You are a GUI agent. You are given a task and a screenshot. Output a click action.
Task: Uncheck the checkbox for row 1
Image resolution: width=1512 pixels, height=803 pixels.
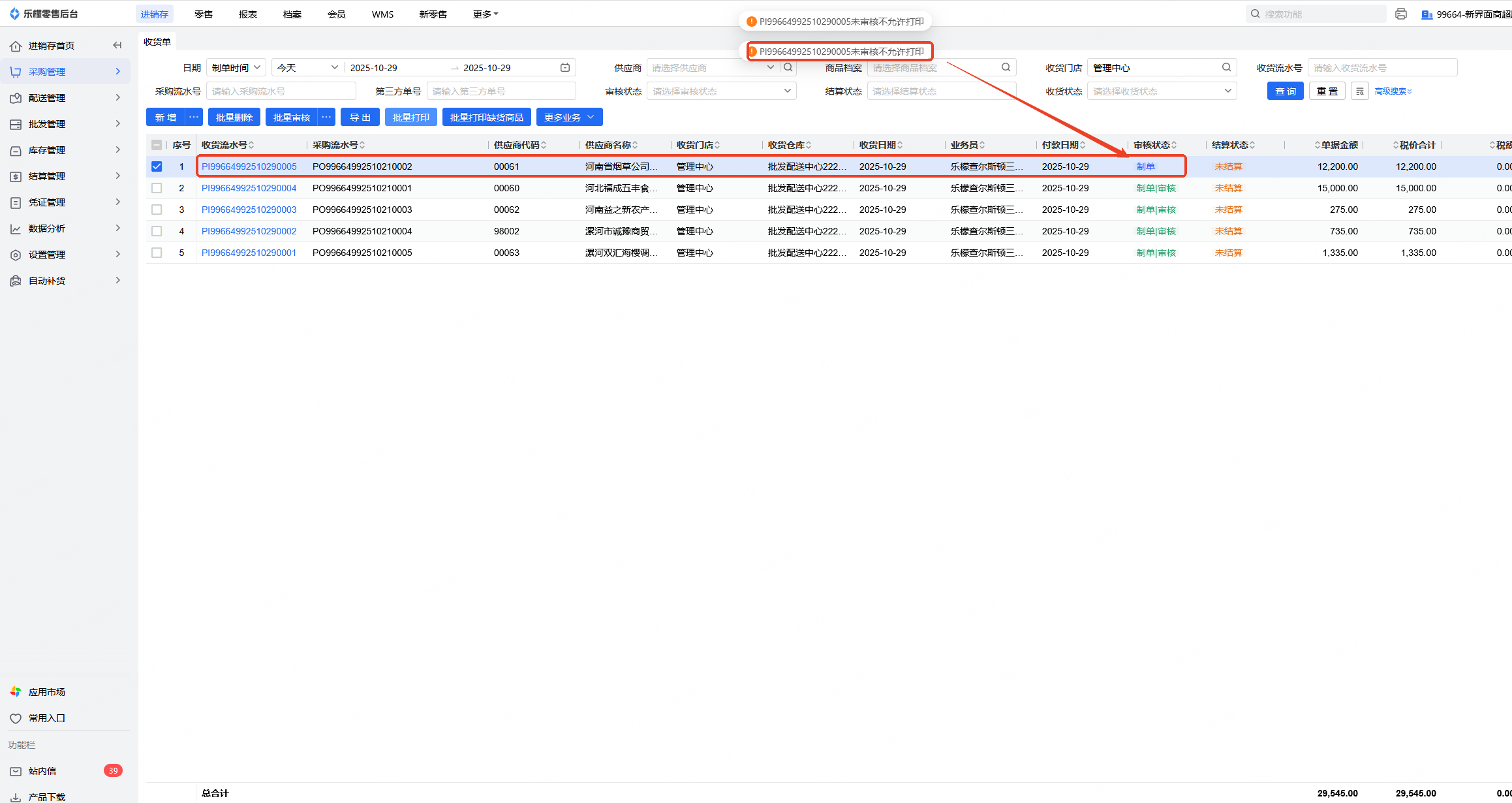click(157, 166)
